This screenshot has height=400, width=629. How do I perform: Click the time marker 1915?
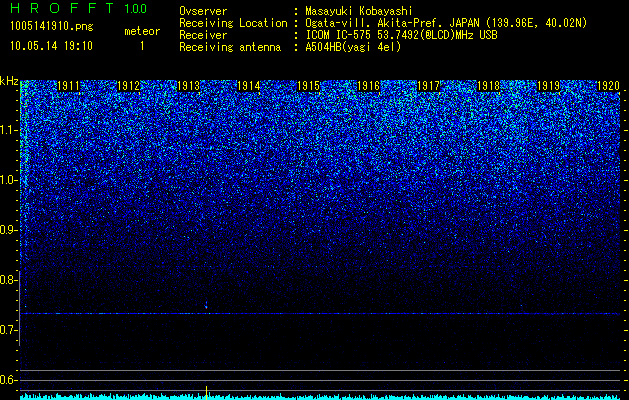308,86
